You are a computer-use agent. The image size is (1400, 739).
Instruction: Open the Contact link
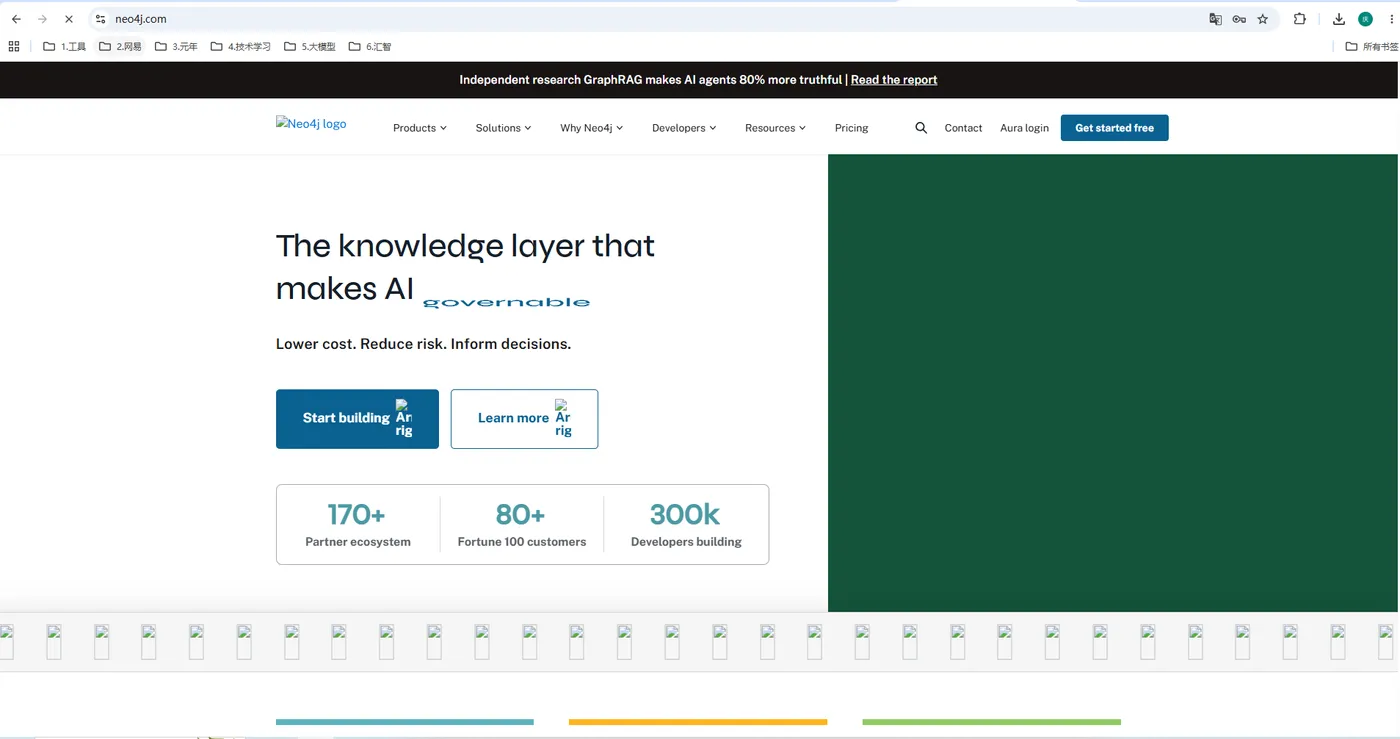[x=964, y=128]
